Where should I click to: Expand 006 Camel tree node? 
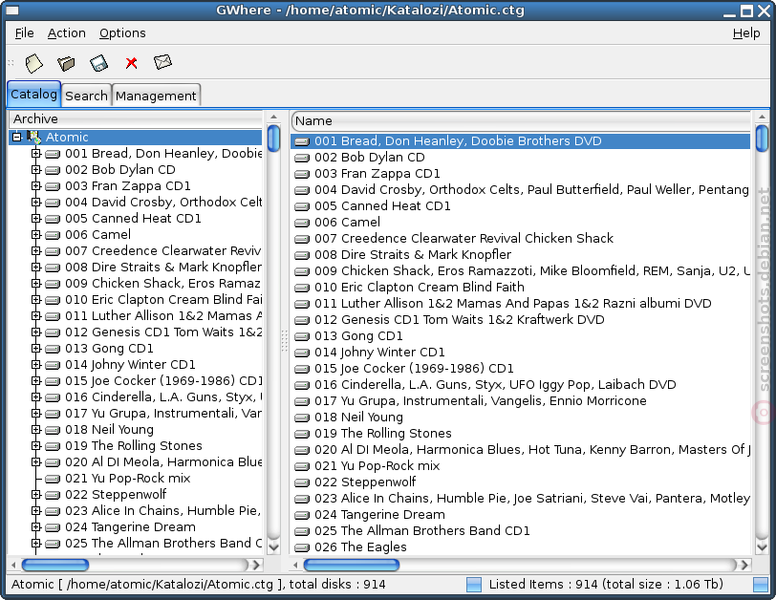pyautogui.click(x=36, y=235)
